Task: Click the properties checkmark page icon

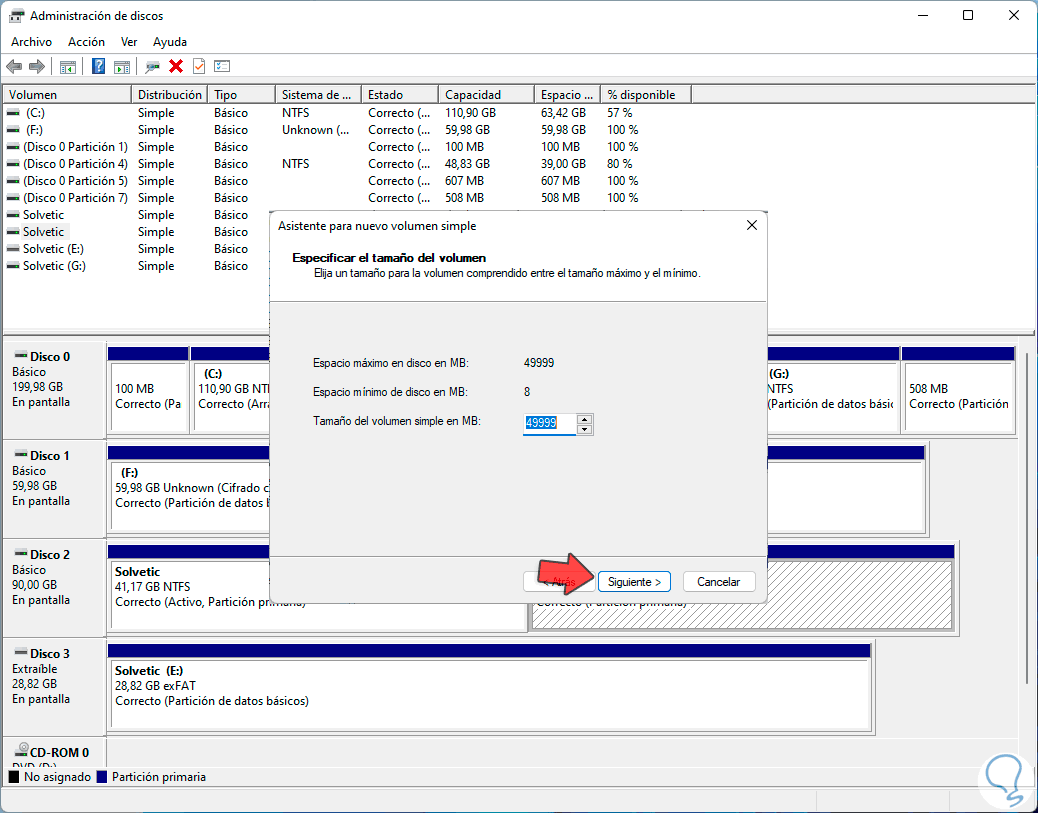Action: [x=199, y=66]
